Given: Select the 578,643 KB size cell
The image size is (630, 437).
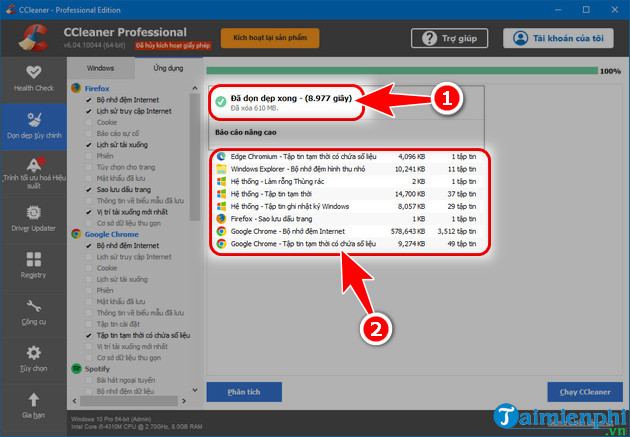Looking at the screenshot, I should pyautogui.click(x=407, y=231).
